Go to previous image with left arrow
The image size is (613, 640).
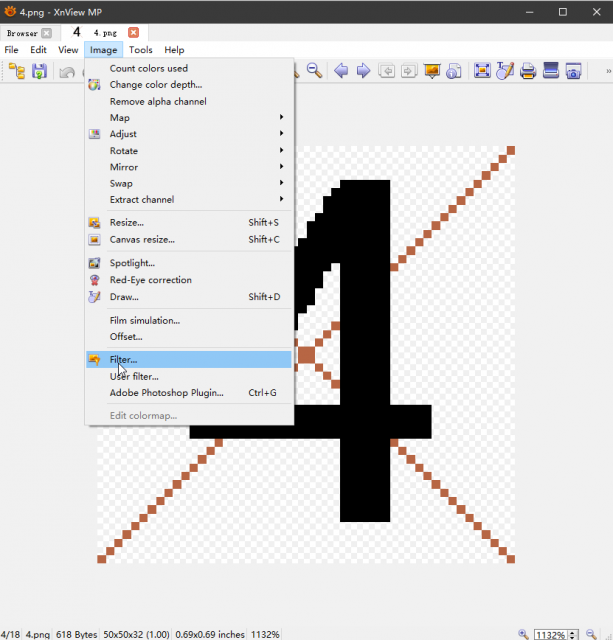pos(341,71)
